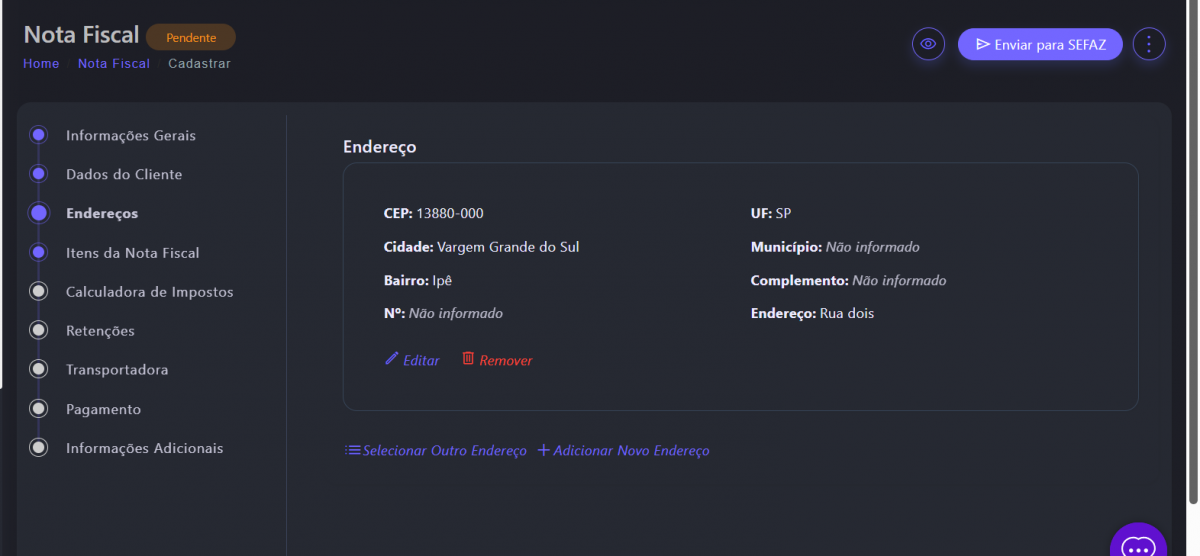Select the Calculadora de Impostos step circle
The height and width of the screenshot is (556, 1200).
[x=39, y=292]
